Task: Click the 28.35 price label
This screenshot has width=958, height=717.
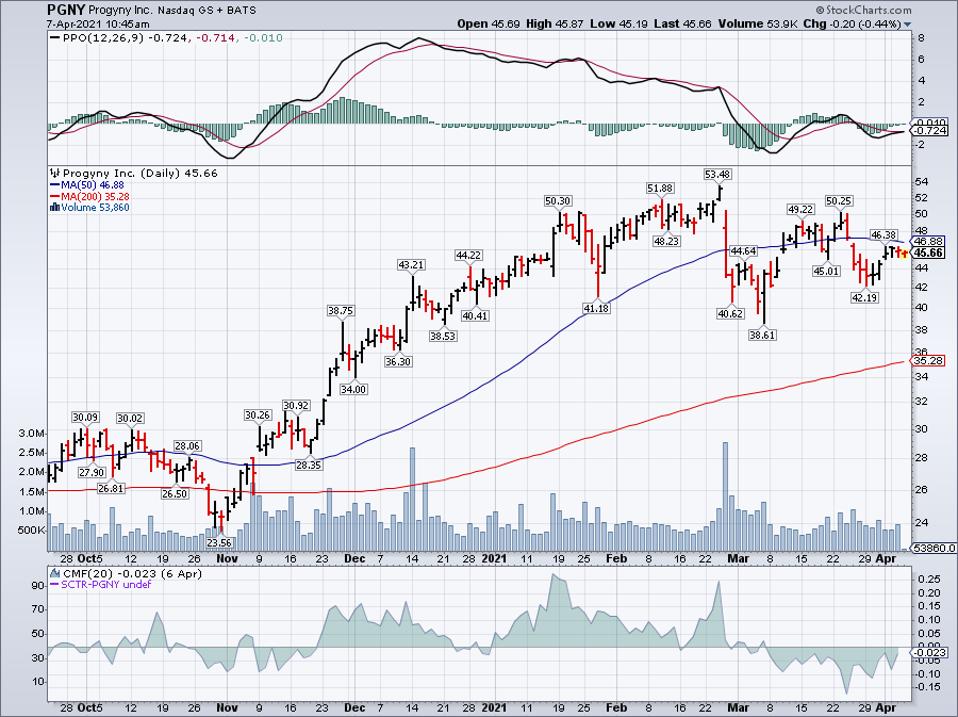Action: (x=309, y=465)
